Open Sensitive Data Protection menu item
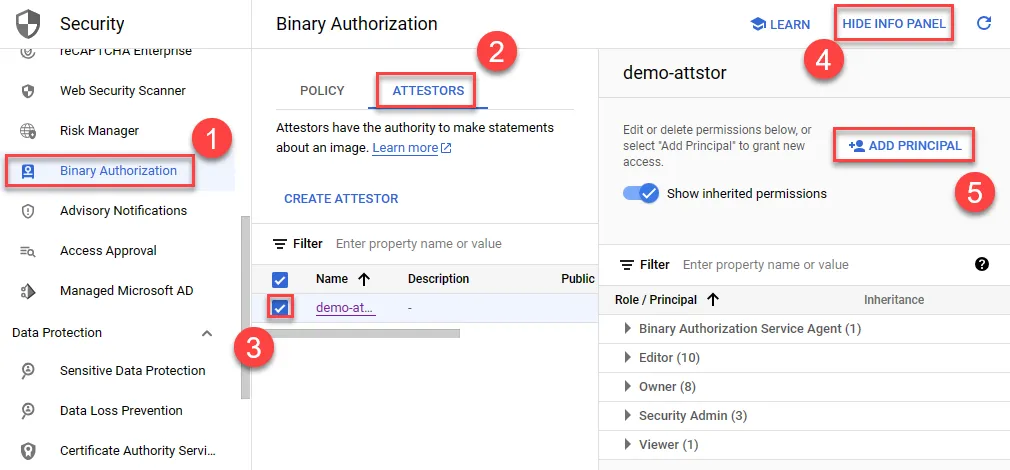The width and height of the screenshot is (1010, 470). (x=133, y=370)
